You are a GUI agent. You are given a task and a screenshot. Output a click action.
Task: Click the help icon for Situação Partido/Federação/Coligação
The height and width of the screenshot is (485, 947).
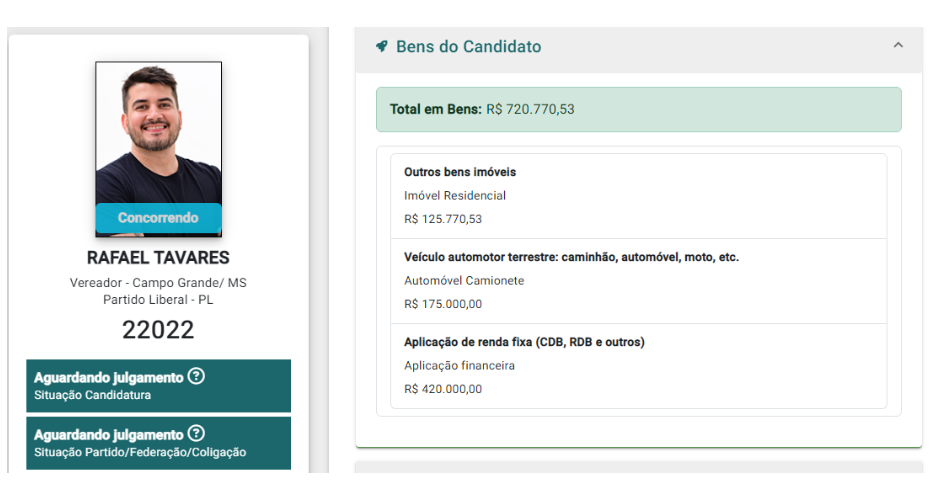(x=196, y=434)
